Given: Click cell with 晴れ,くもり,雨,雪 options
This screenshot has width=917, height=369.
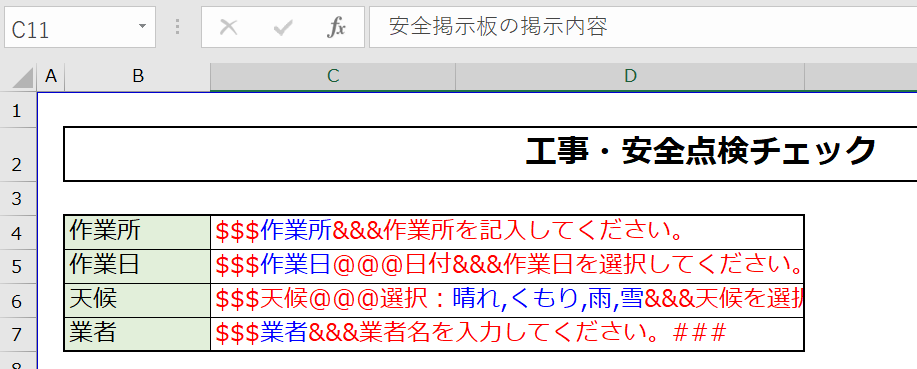Looking at the screenshot, I should pyautogui.click(x=507, y=300).
